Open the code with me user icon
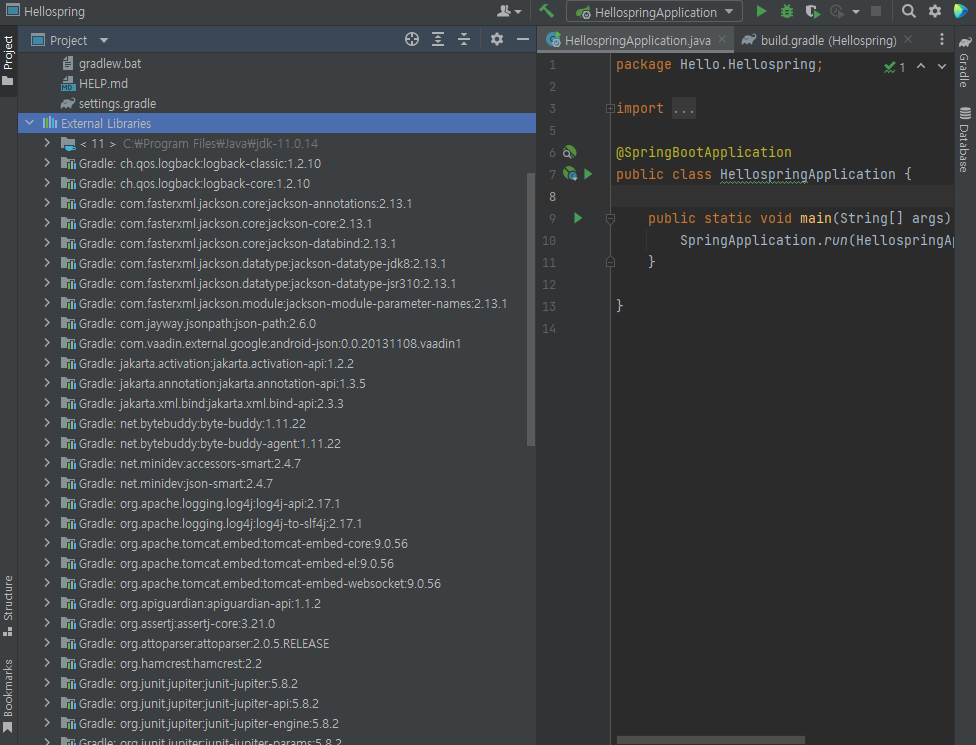Screen dimensions: 976x745 click(509, 11)
